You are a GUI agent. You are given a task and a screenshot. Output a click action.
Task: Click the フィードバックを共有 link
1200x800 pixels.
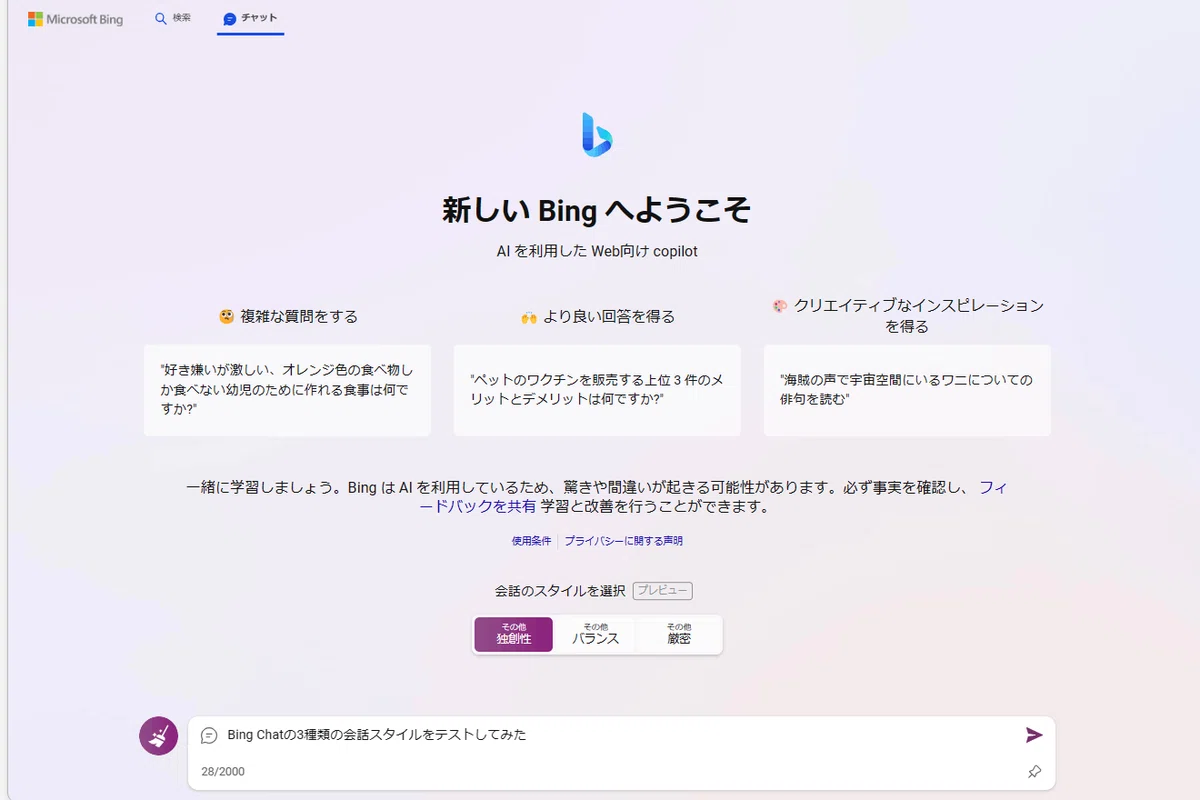(714, 497)
